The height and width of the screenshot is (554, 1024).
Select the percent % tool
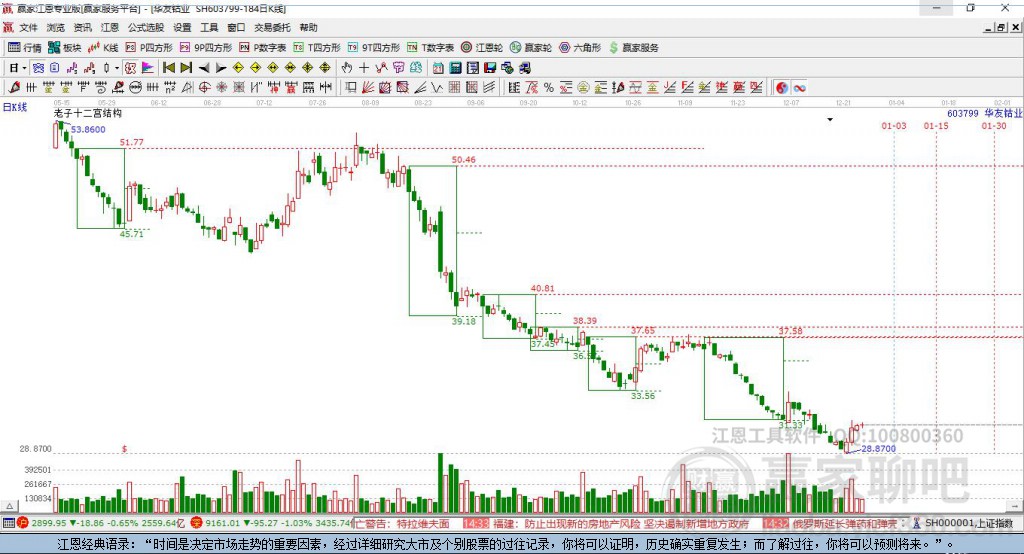click(549, 88)
